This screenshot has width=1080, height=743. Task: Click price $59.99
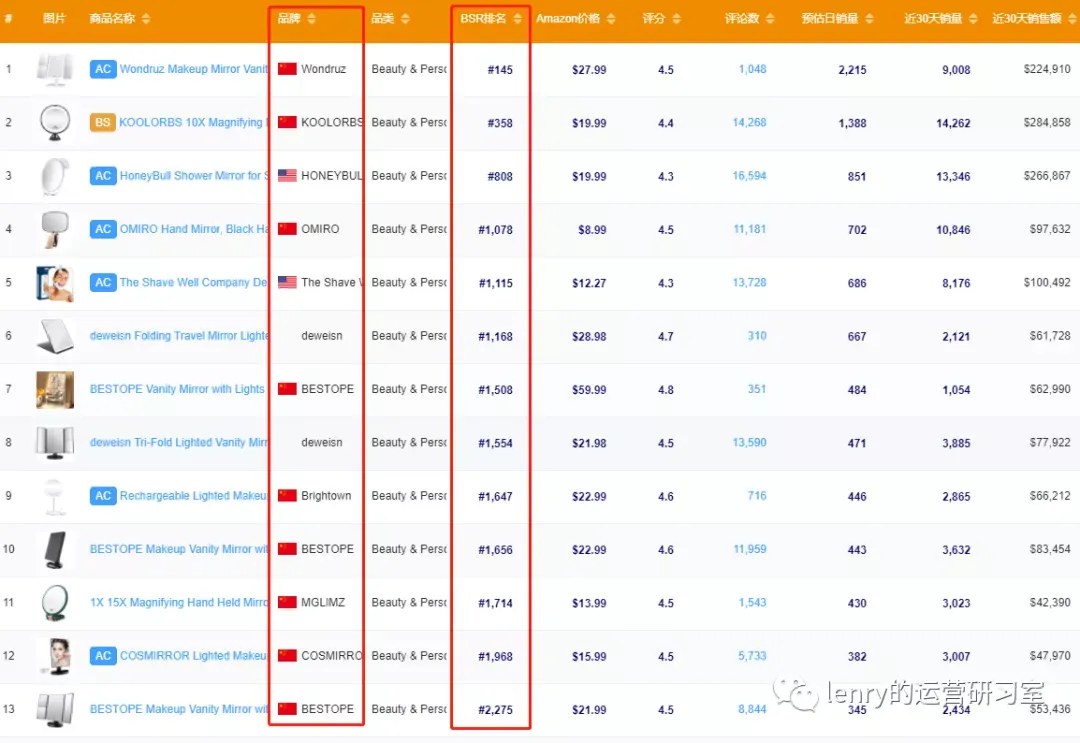pos(589,390)
